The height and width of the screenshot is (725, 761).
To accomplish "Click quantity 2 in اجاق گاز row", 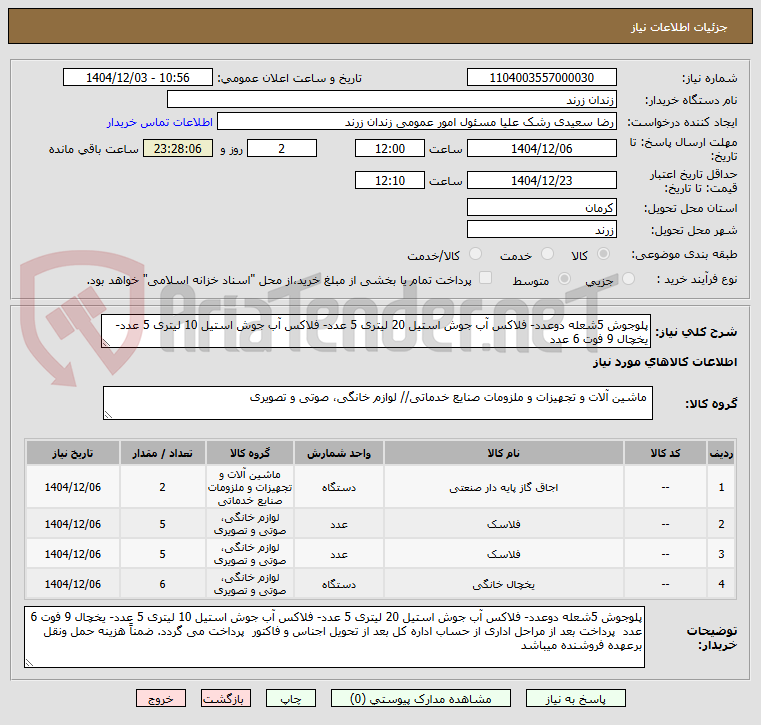I will [x=163, y=487].
